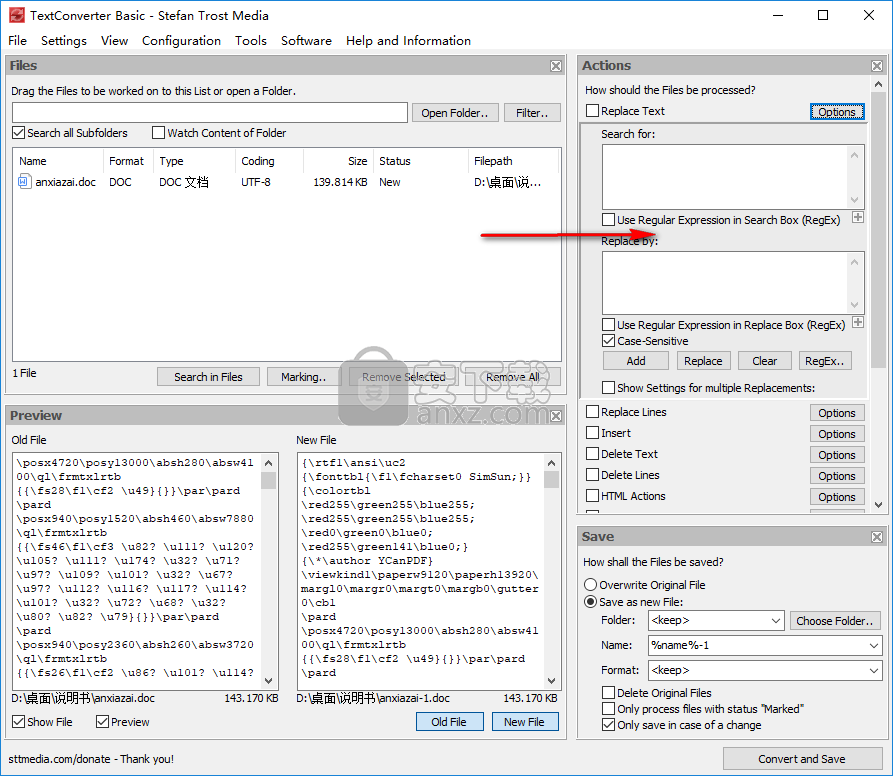The height and width of the screenshot is (776, 893).
Task: Click Search in Files button
Action: click(x=208, y=377)
